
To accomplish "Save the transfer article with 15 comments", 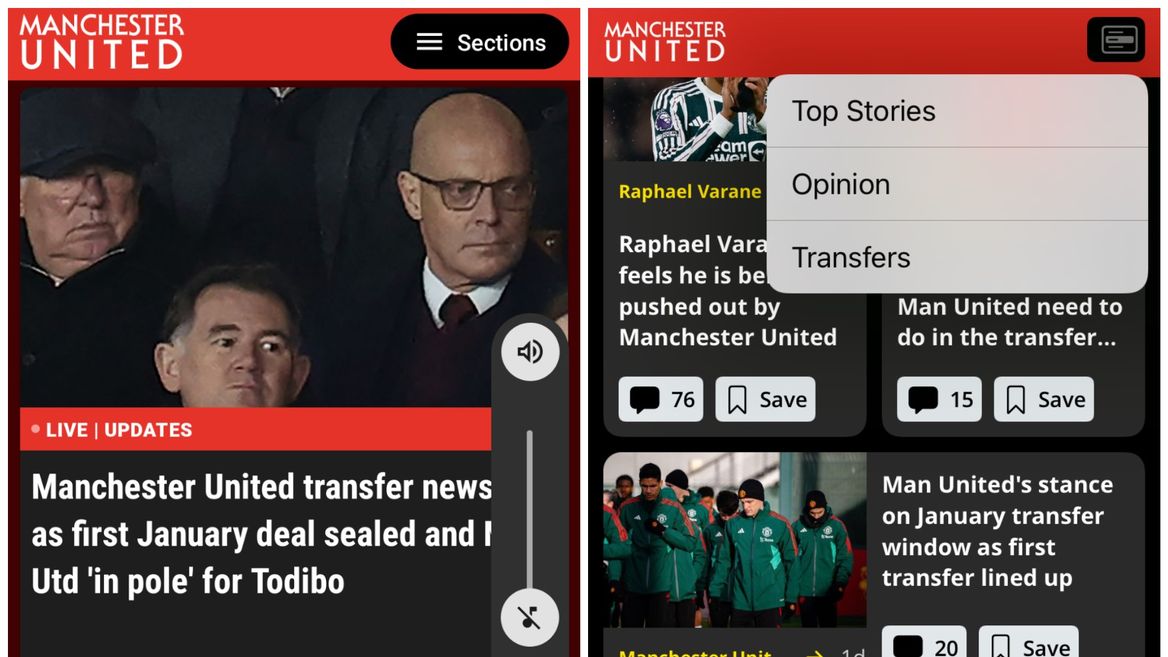I will pos(1044,399).
